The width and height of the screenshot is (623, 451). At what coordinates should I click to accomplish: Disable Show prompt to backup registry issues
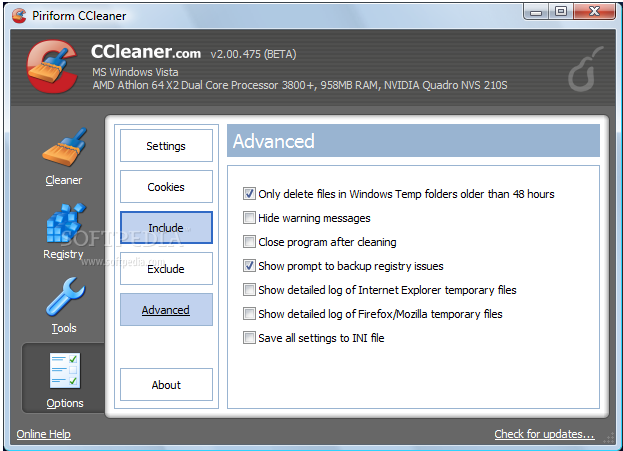tap(249, 266)
